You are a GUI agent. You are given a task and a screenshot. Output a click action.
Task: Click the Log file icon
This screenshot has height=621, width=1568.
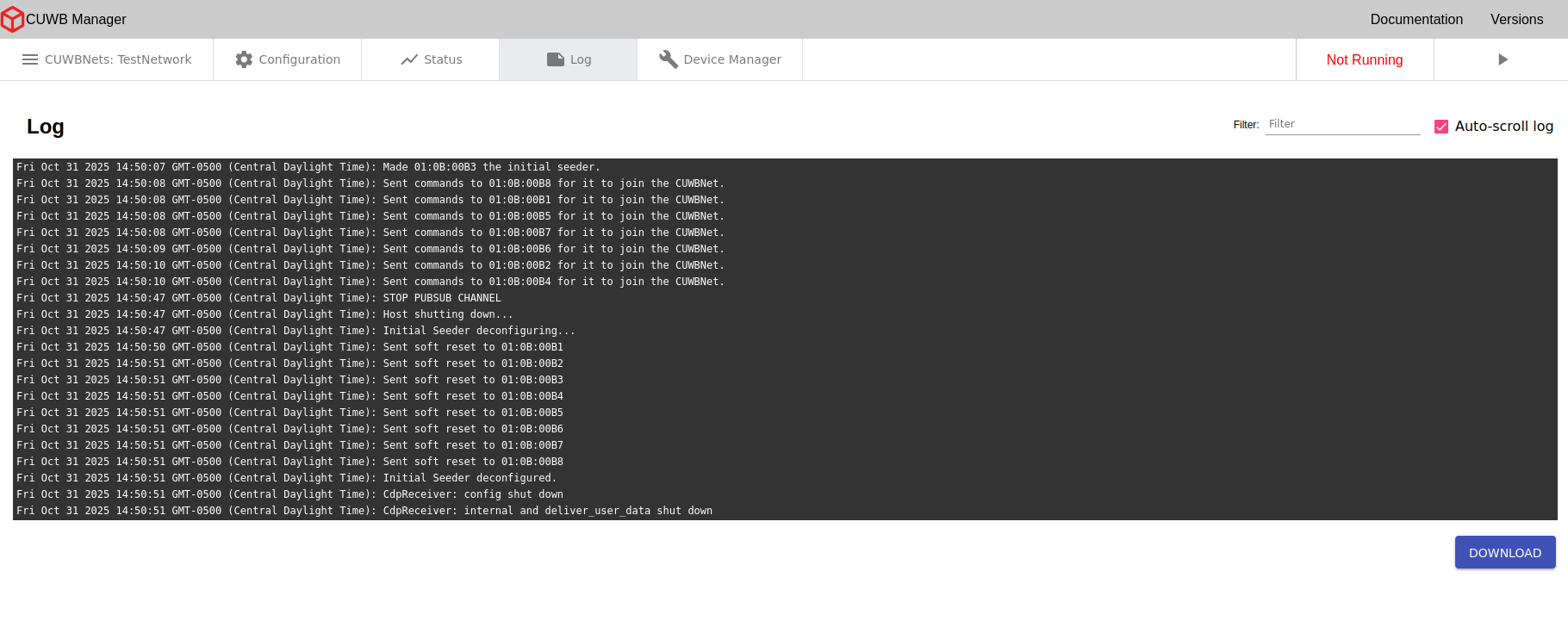pos(556,59)
